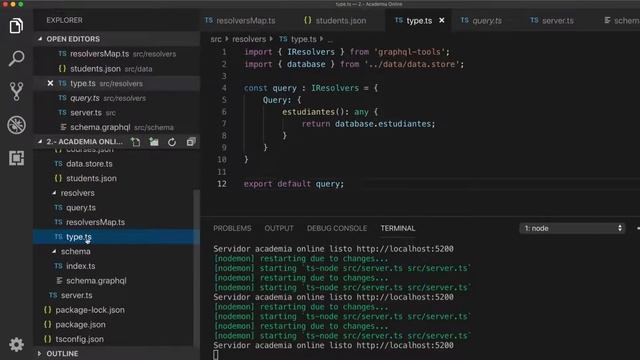Click 'IResolvers' in the first import line

pos(311,52)
